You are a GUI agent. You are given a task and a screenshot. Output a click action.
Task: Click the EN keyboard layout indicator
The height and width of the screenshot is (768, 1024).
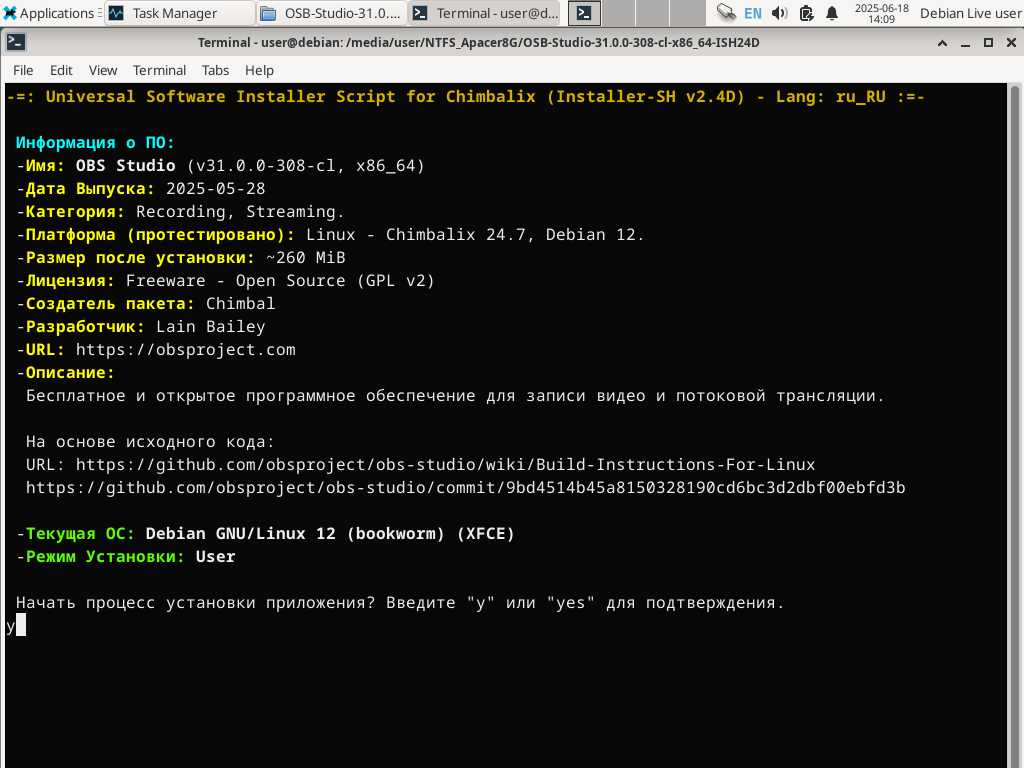pos(753,13)
